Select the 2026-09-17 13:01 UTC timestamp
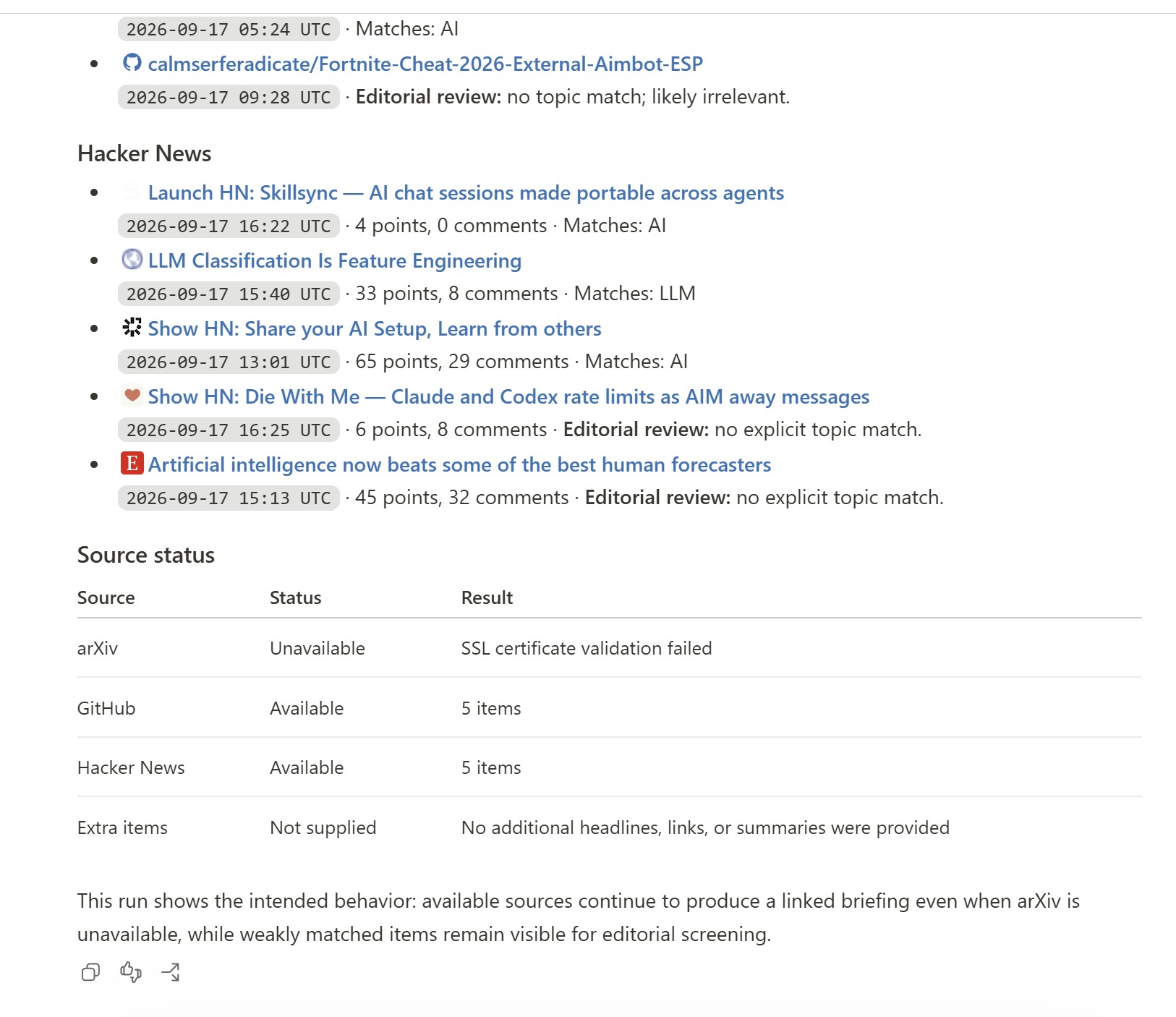 [229, 362]
